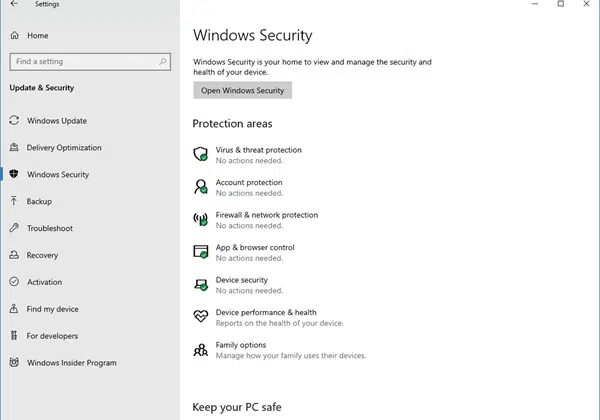Click the App & browser control window icon

coord(201,252)
